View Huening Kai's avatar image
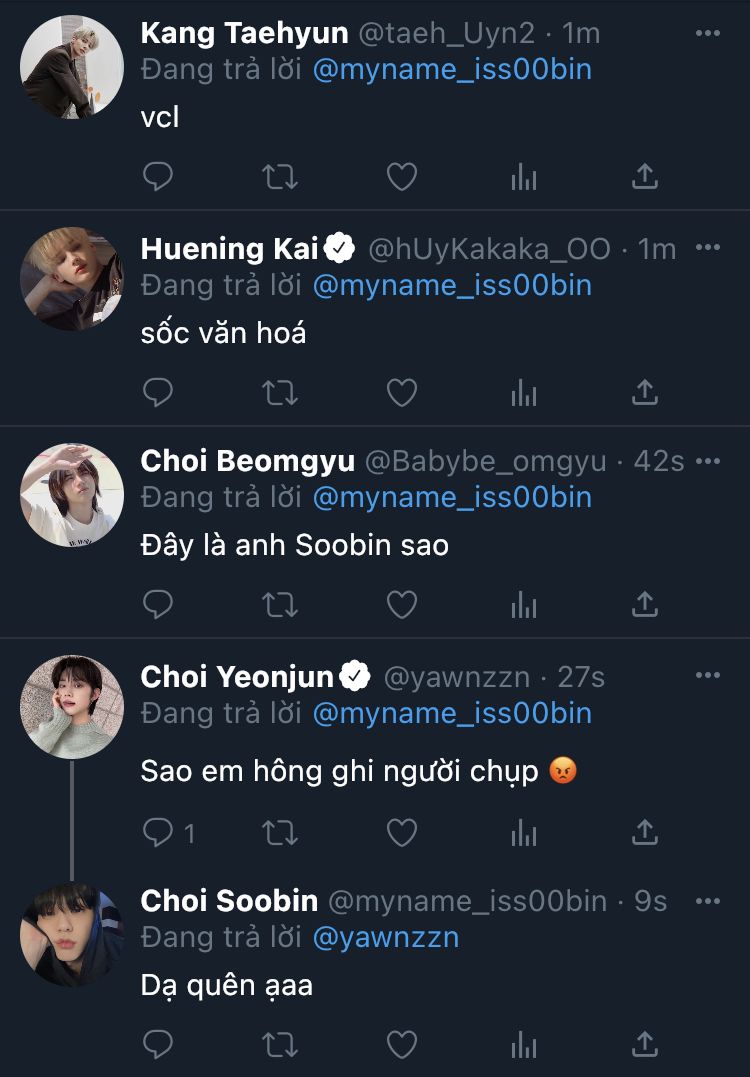This screenshot has width=750, height=1077. tap(72, 280)
